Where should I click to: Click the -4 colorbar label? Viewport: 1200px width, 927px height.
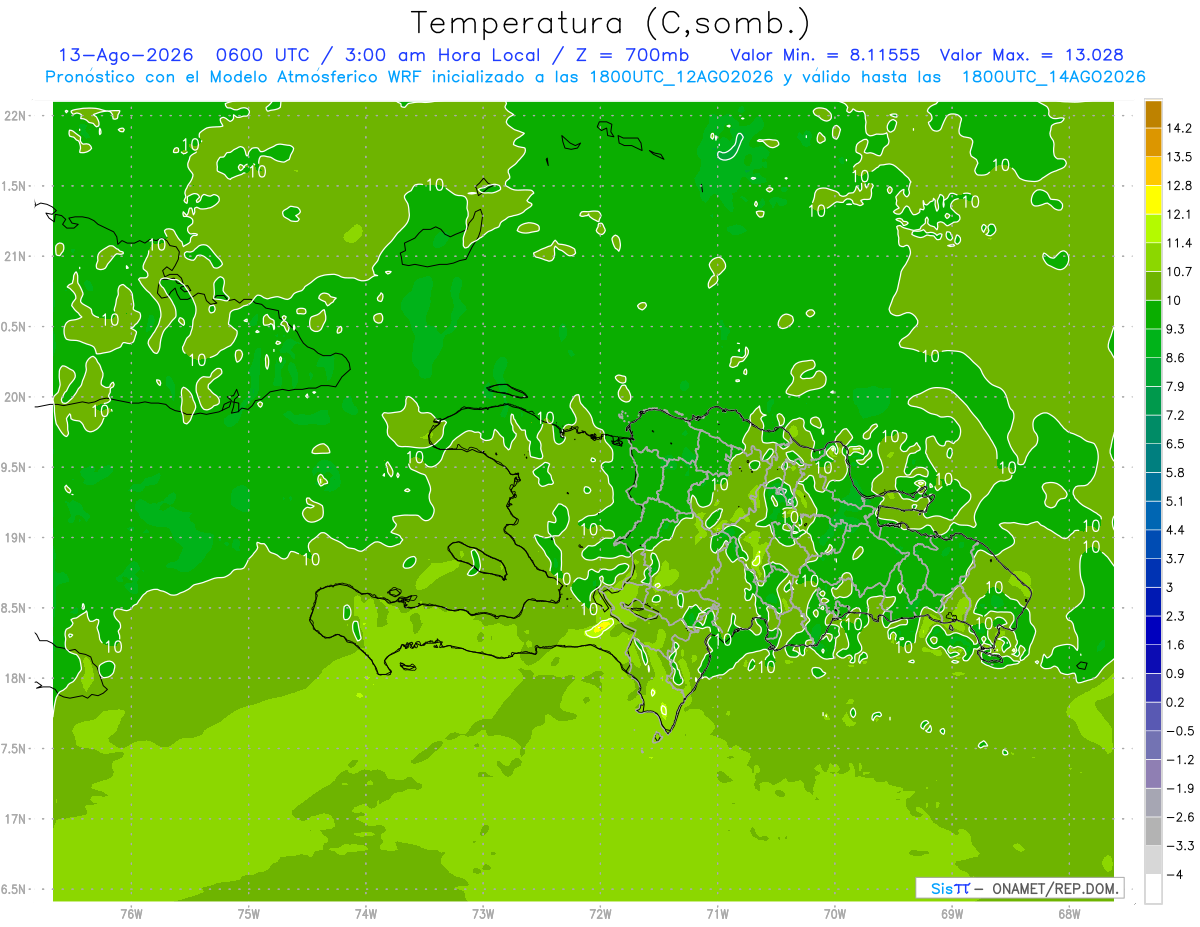[x=1174, y=874]
